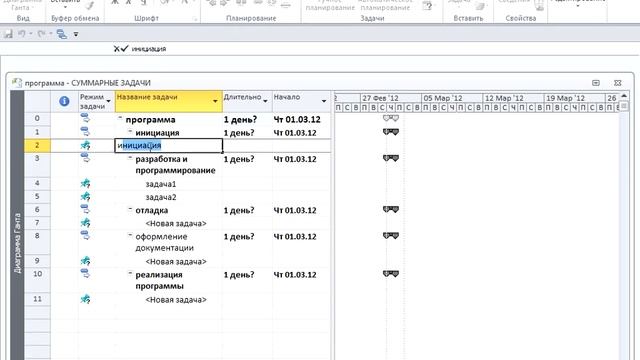Click the task mode icon in row 11
Screen dimensions: 640x360
[x=85, y=299]
